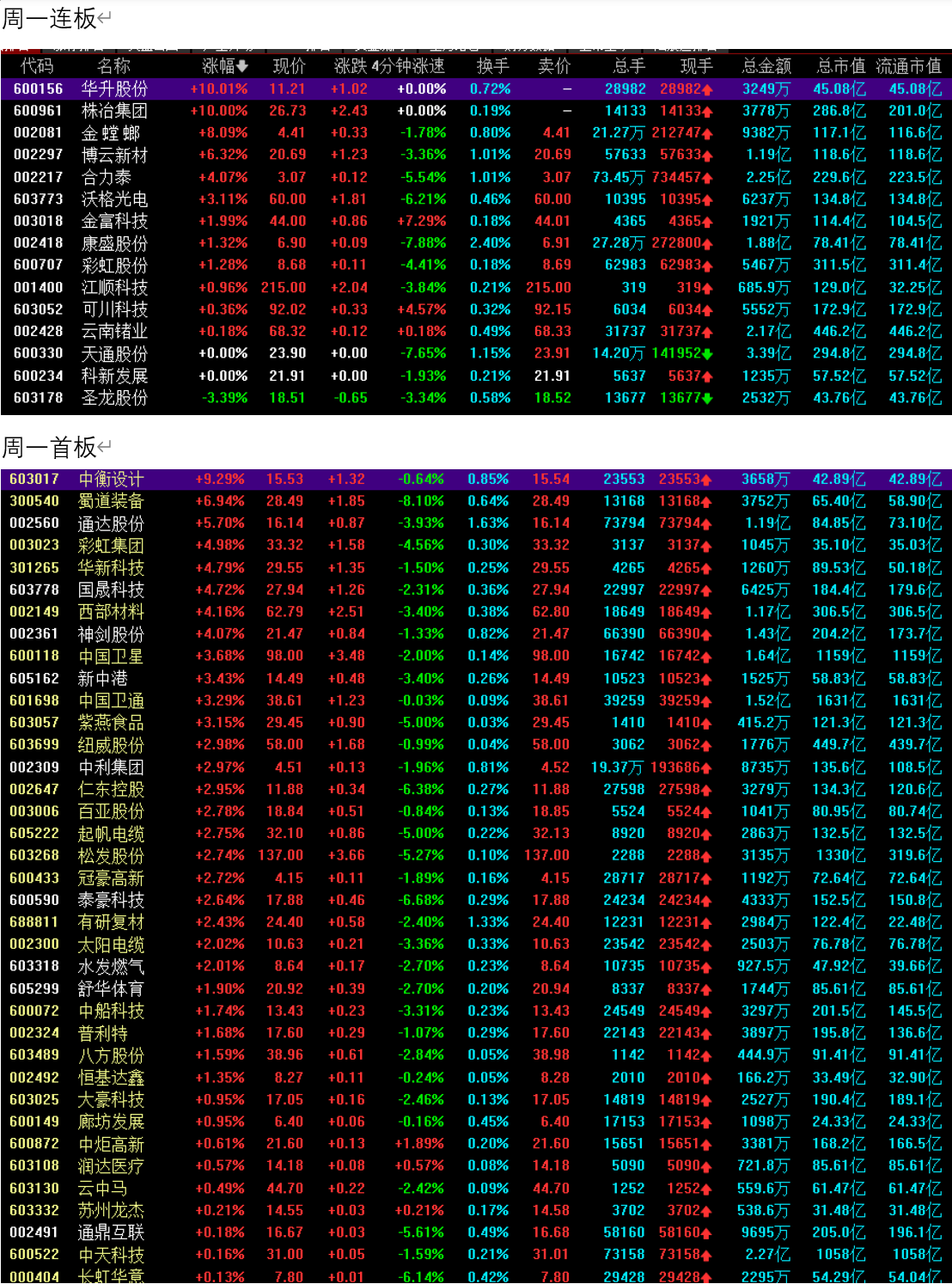Open the 廊坊发展 row
Viewport: 952px width, 1284px height.
tap(476, 1122)
